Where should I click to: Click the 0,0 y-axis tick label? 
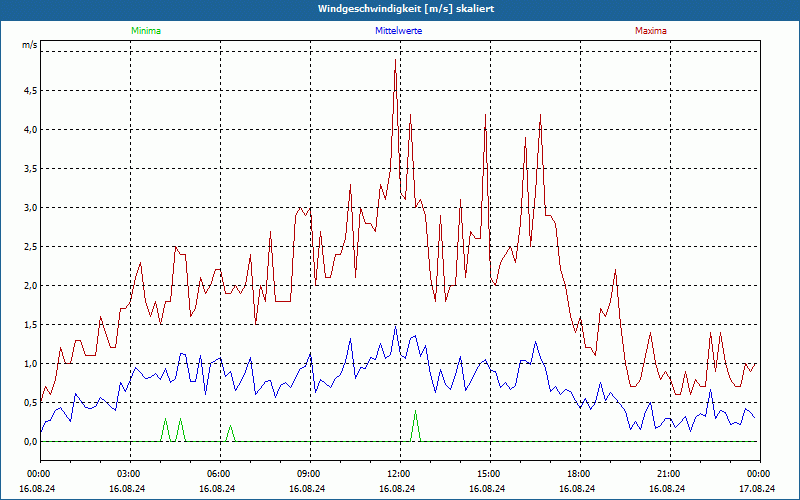pos(30,442)
